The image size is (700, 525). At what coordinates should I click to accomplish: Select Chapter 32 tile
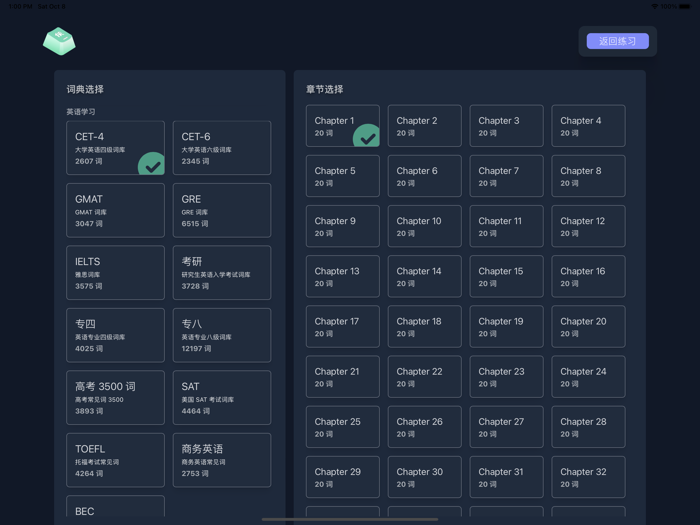(588, 477)
